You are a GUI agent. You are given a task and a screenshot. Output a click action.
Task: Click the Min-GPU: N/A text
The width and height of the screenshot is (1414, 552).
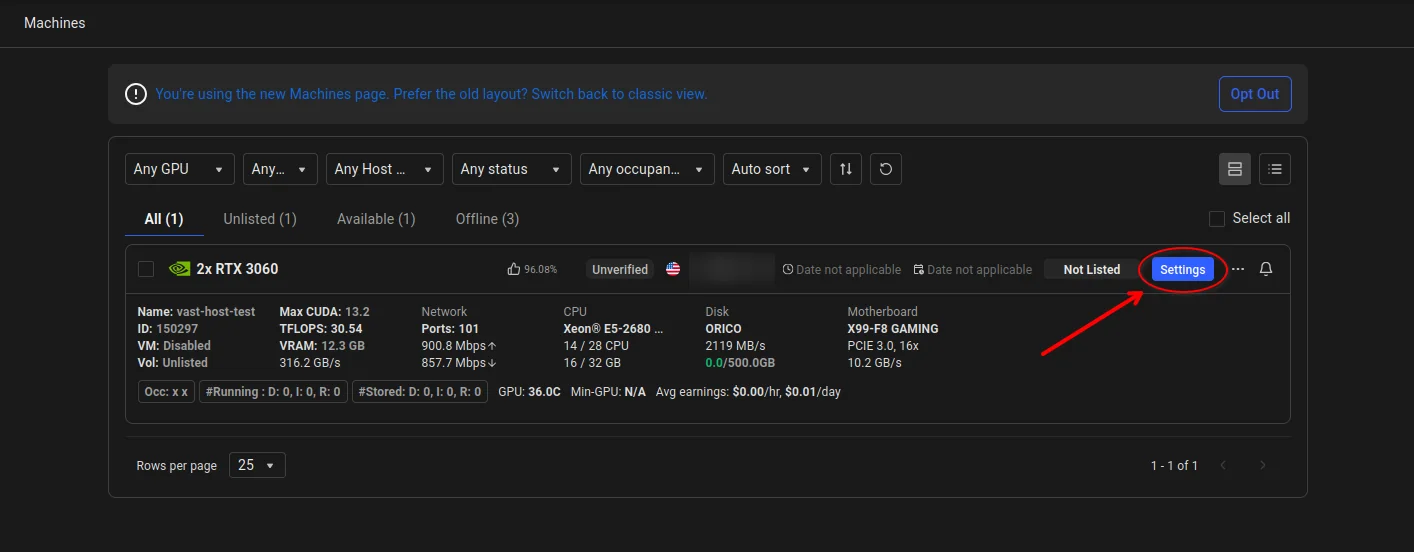coord(608,392)
